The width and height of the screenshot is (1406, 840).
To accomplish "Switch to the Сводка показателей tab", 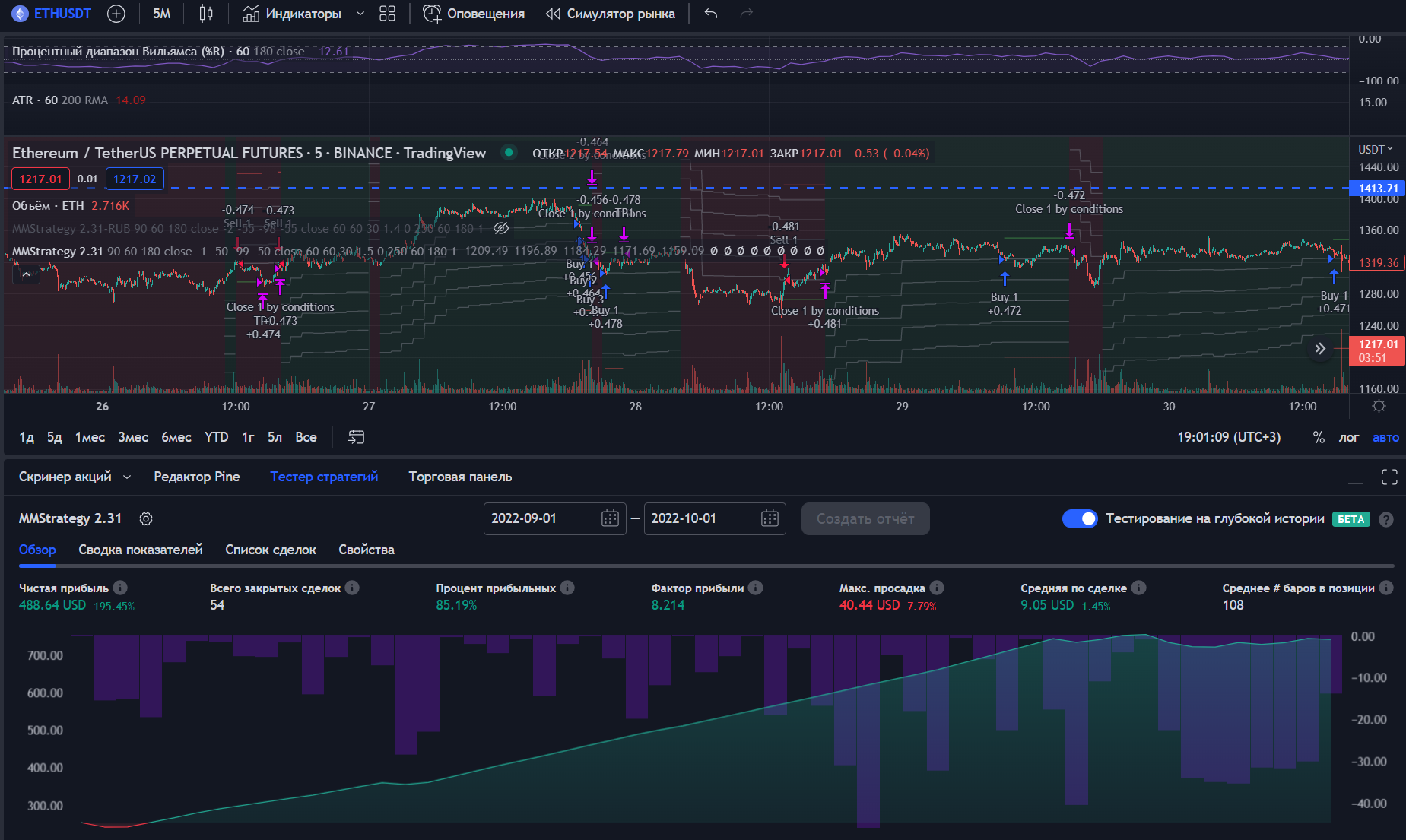I will pyautogui.click(x=141, y=550).
